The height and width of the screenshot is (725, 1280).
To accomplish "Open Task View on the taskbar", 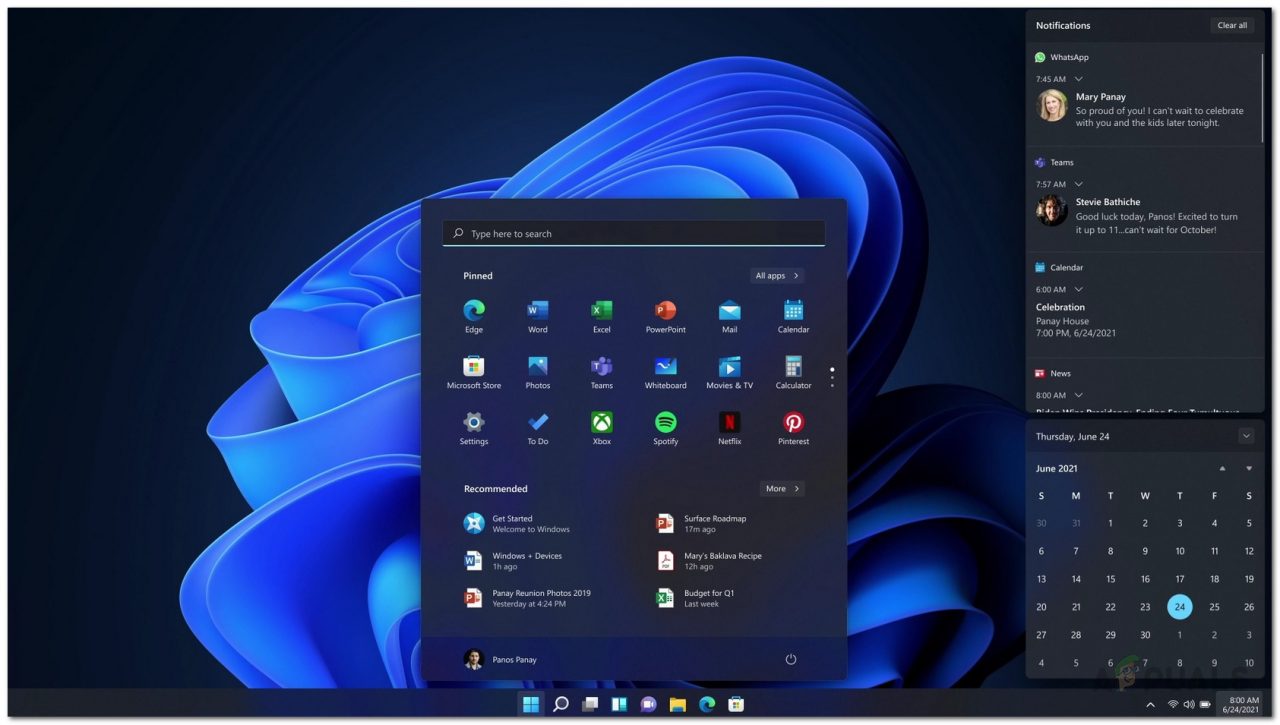I will click(590, 704).
